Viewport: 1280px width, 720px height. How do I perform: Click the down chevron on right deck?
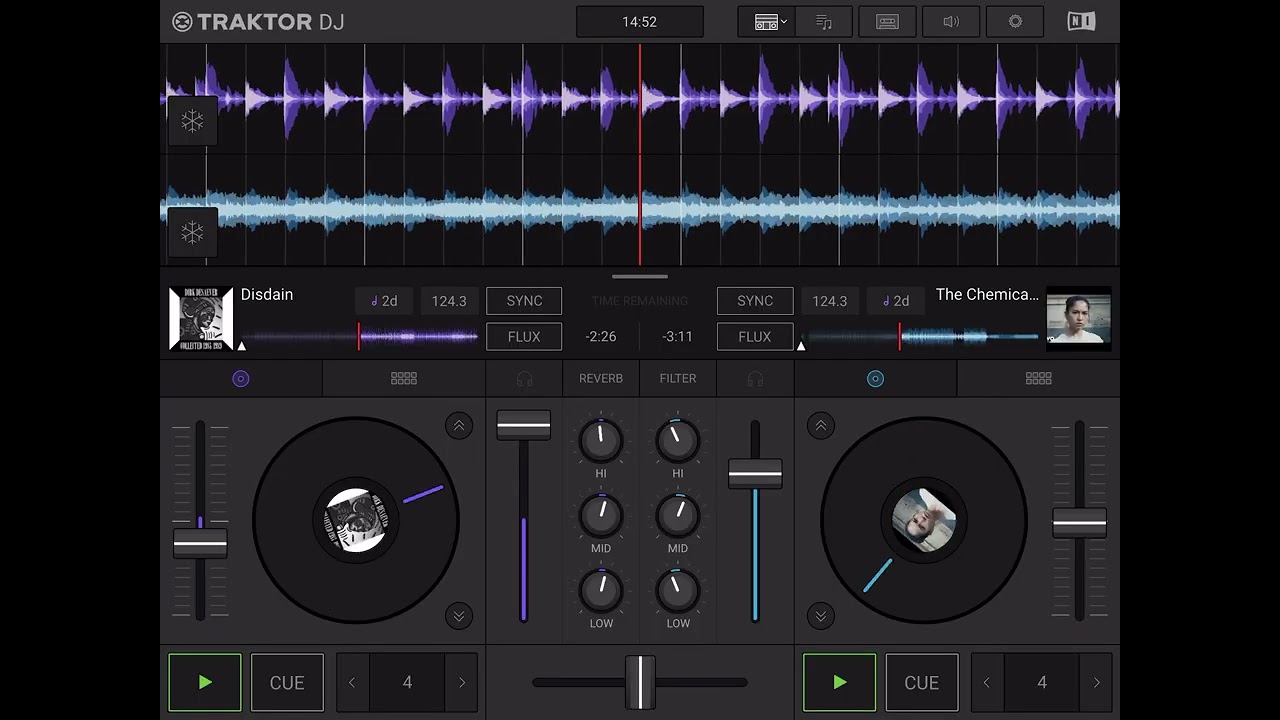coord(821,616)
